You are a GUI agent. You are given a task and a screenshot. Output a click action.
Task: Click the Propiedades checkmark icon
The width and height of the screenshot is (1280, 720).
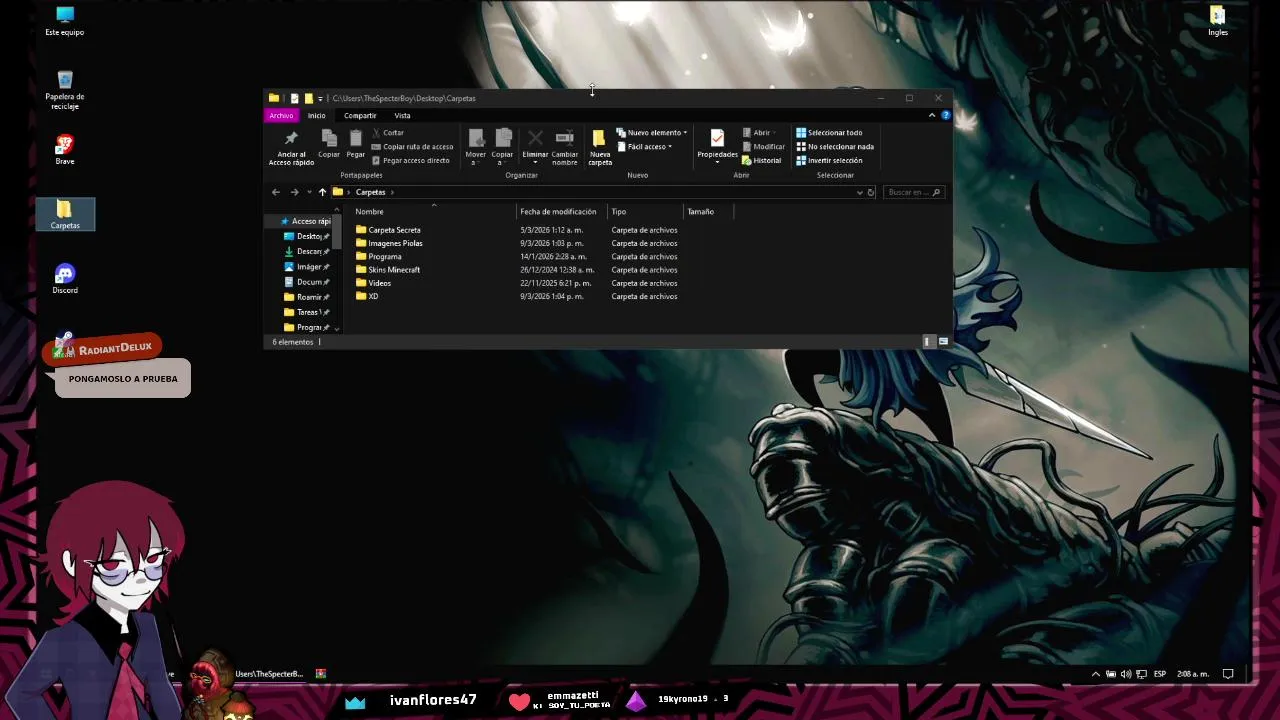[x=717, y=138]
